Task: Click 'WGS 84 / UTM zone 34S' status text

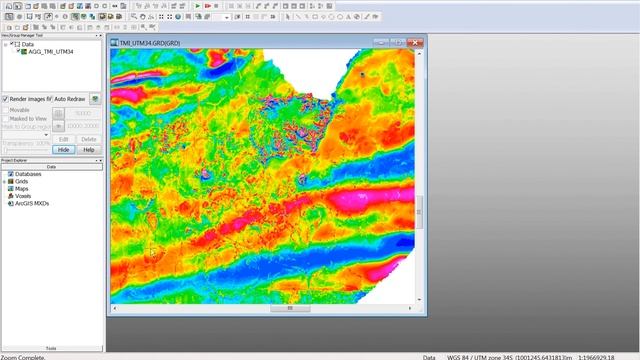Action: [x=480, y=357]
